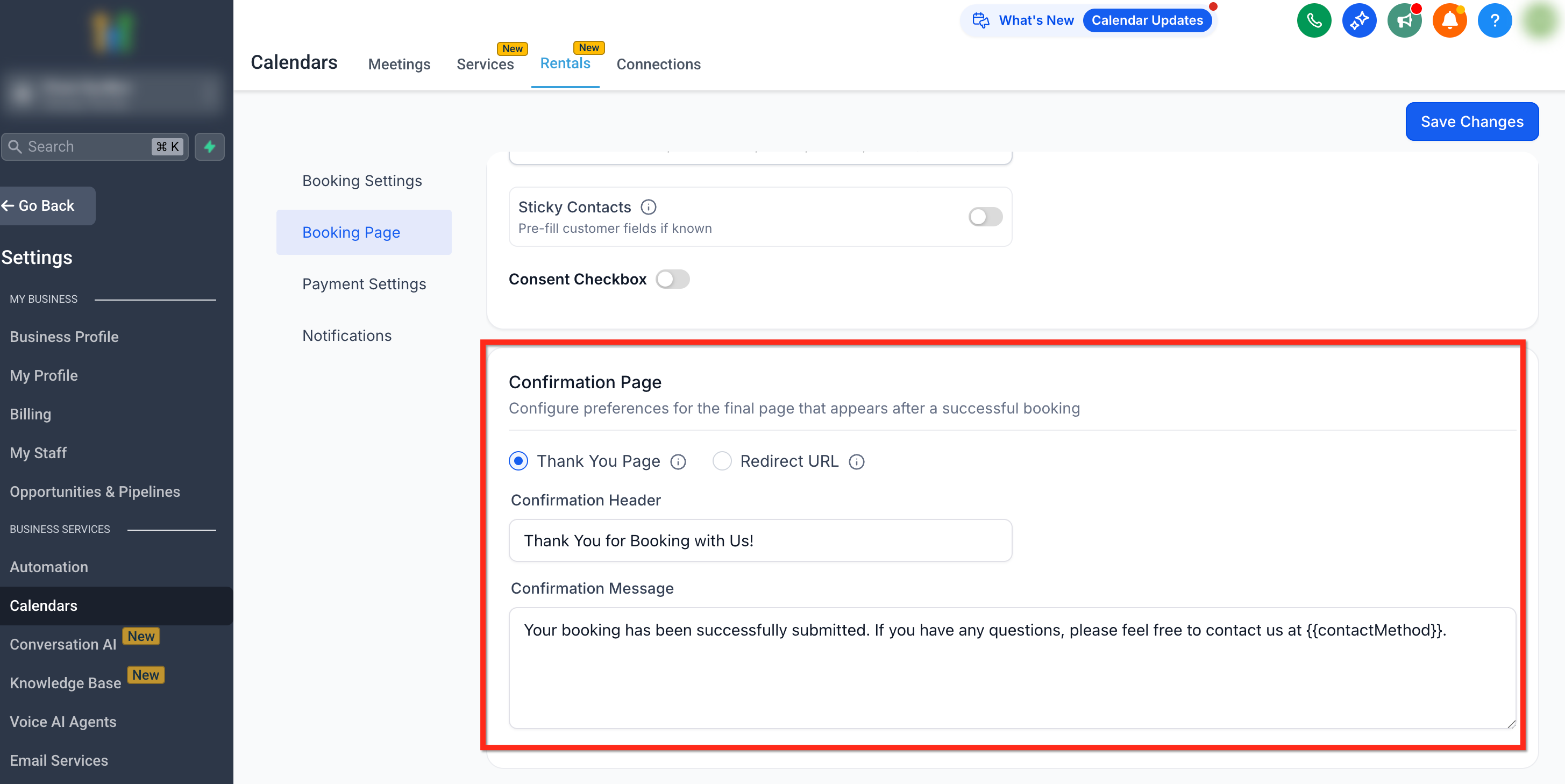This screenshot has width=1565, height=784.
Task: Open Payment Settings in the side menu
Action: point(364,283)
